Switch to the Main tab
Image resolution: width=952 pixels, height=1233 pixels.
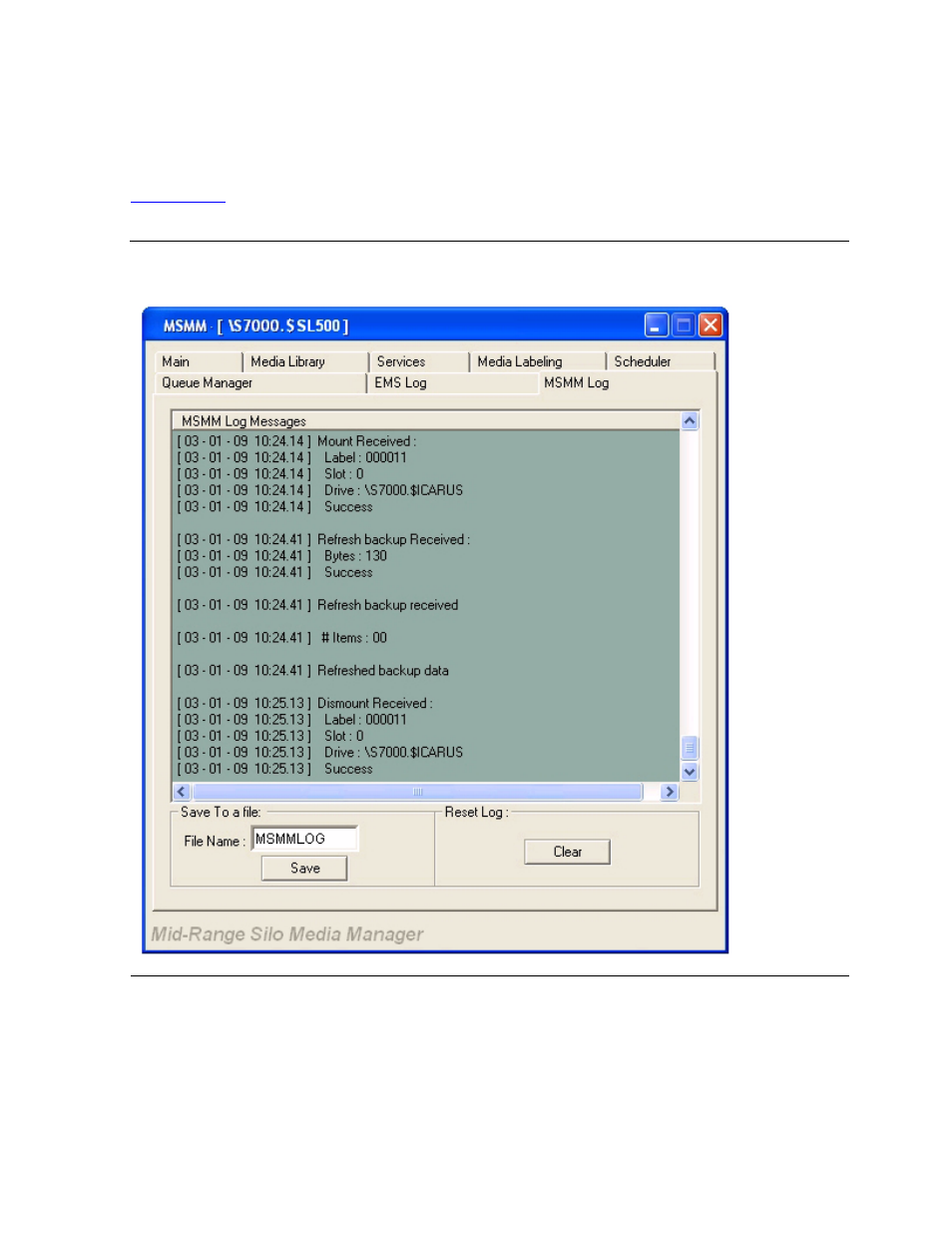pos(199,361)
